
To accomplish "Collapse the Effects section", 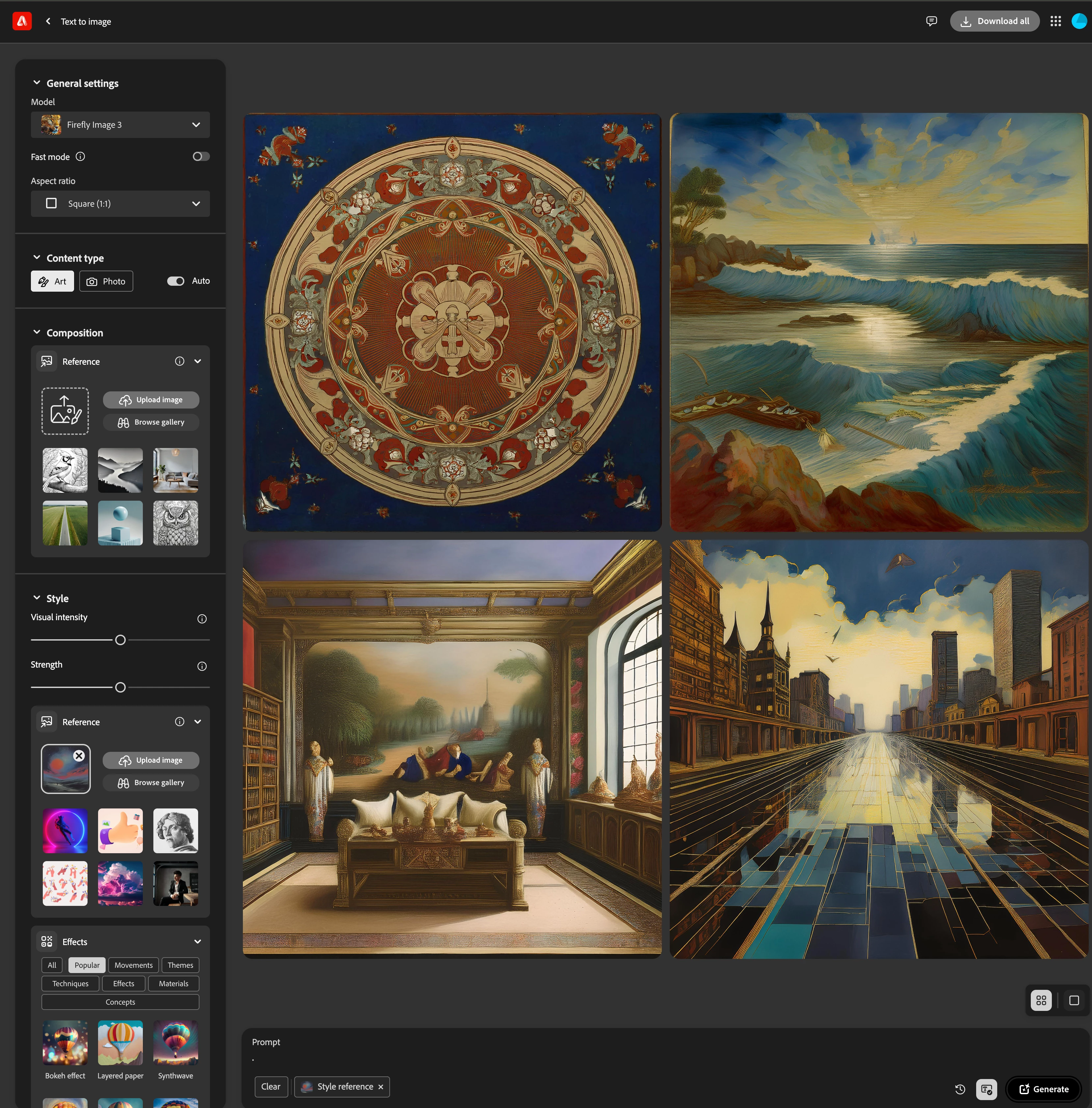I will (x=197, y=942).
